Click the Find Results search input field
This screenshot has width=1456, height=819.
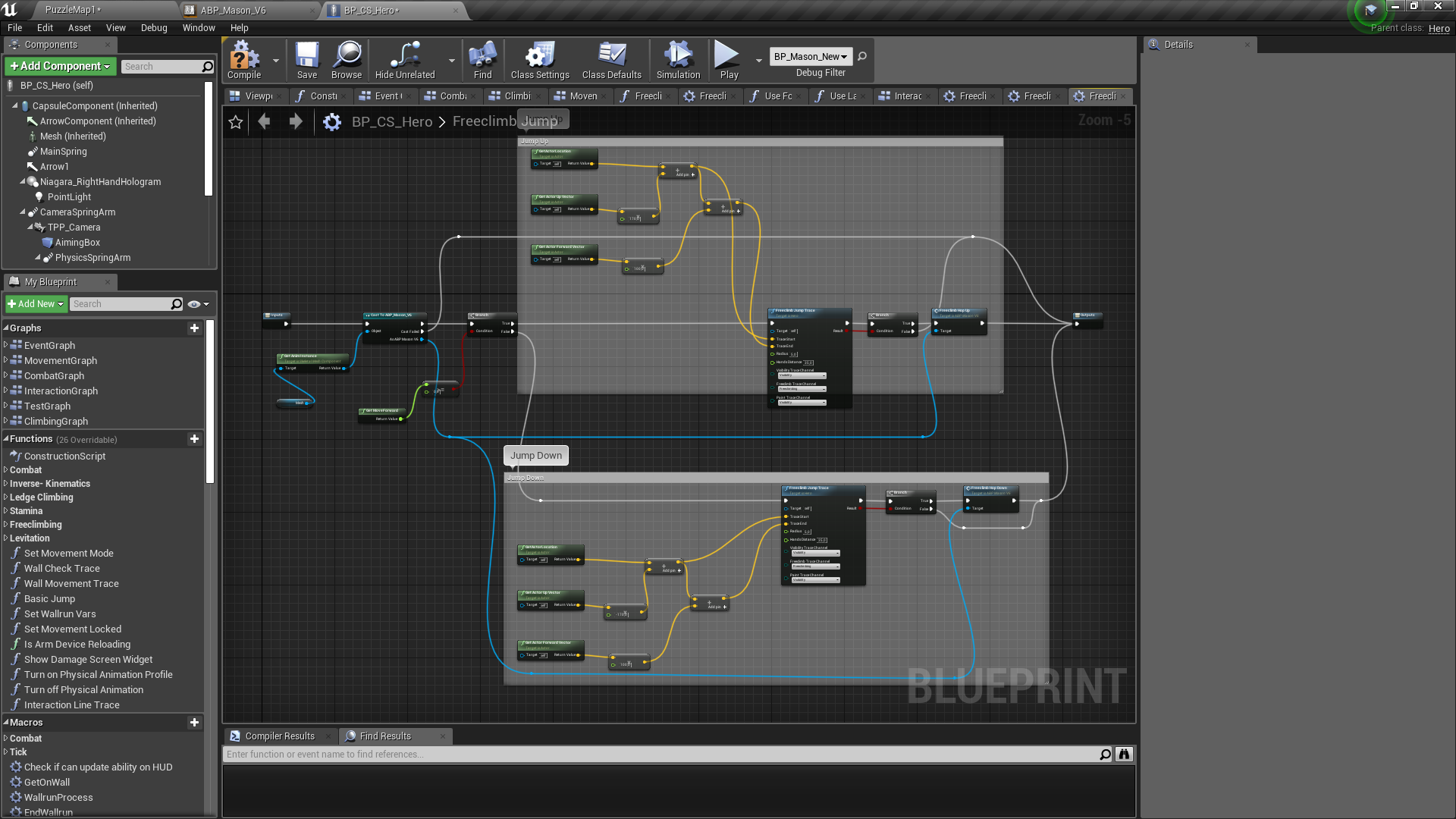(660, 755)
